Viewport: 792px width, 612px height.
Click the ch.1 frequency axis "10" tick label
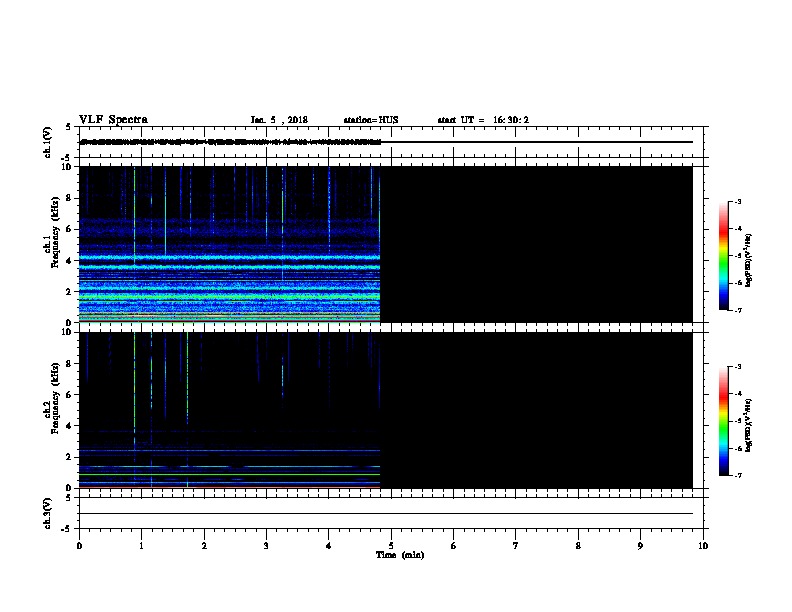tap(67, 167)
